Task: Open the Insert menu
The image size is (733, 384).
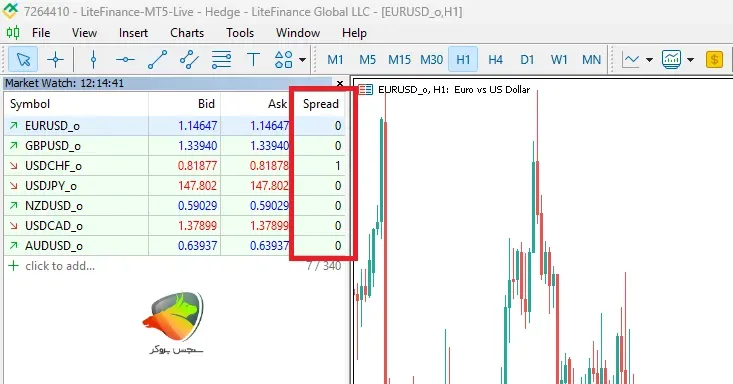Action: [133, 33]
